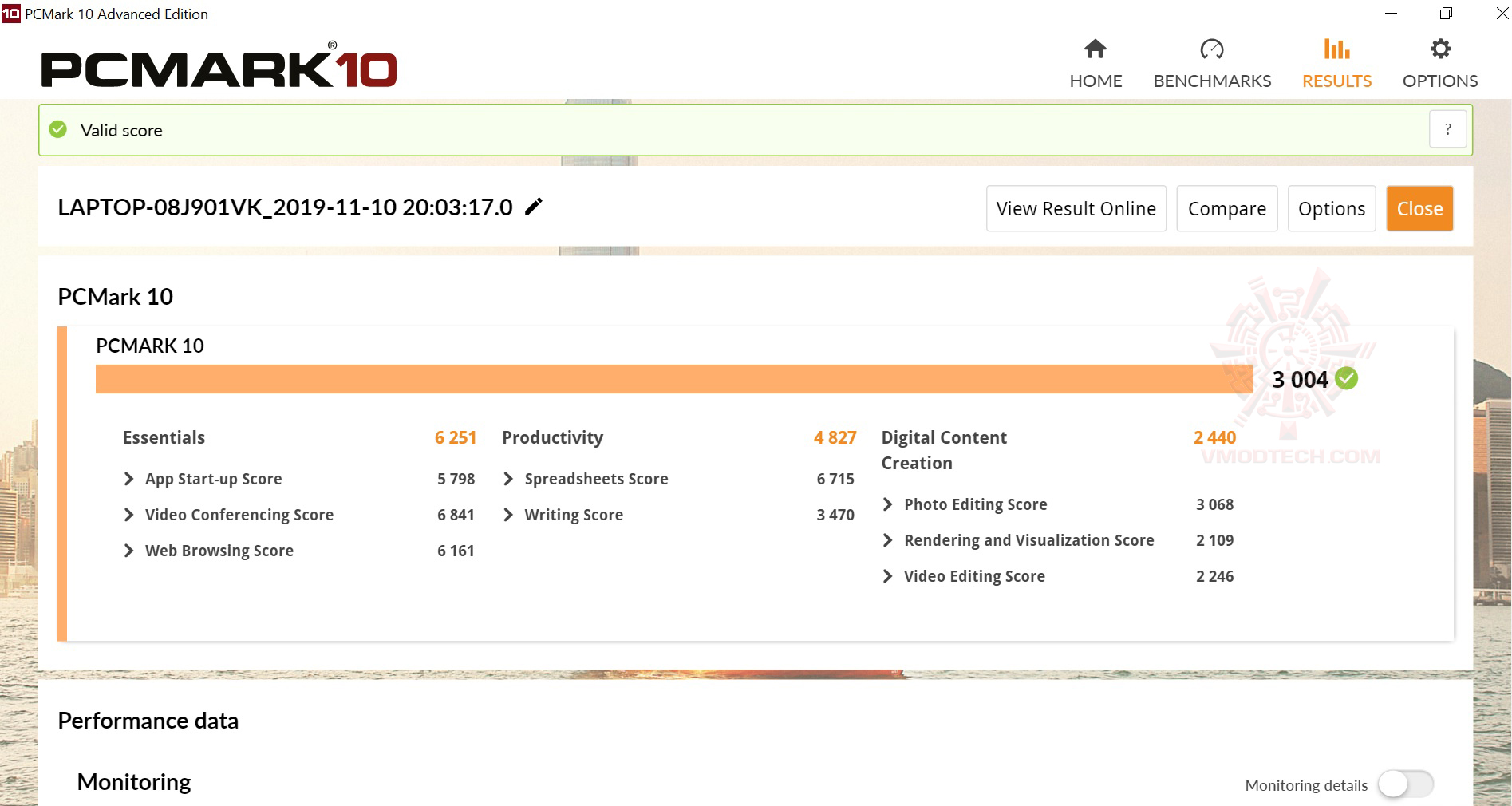Expand Web Browsing Score row
The width and height of the screenshot is (1512, 806).
tap(129, 551)
